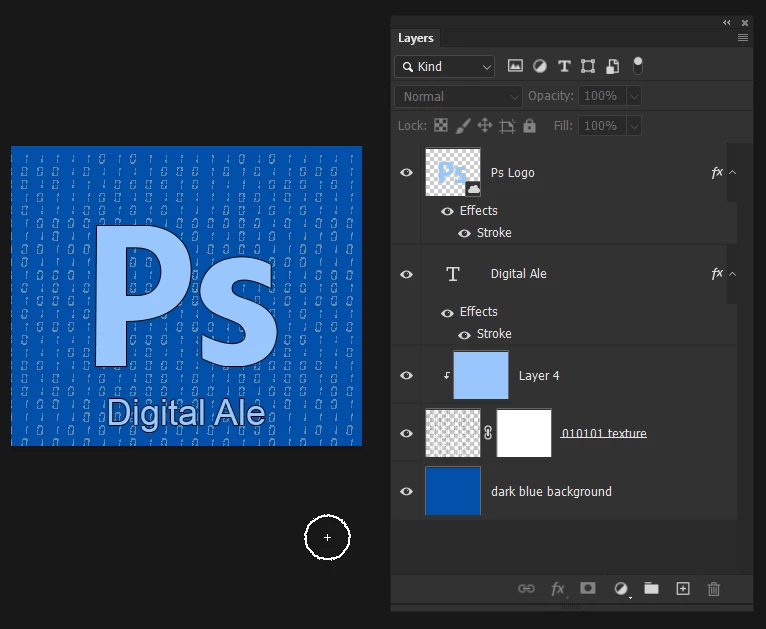The height and width of the screenshot is (629, 766).
Task: Hide Effects on Digital Ale layer
Action: point(447,313)
